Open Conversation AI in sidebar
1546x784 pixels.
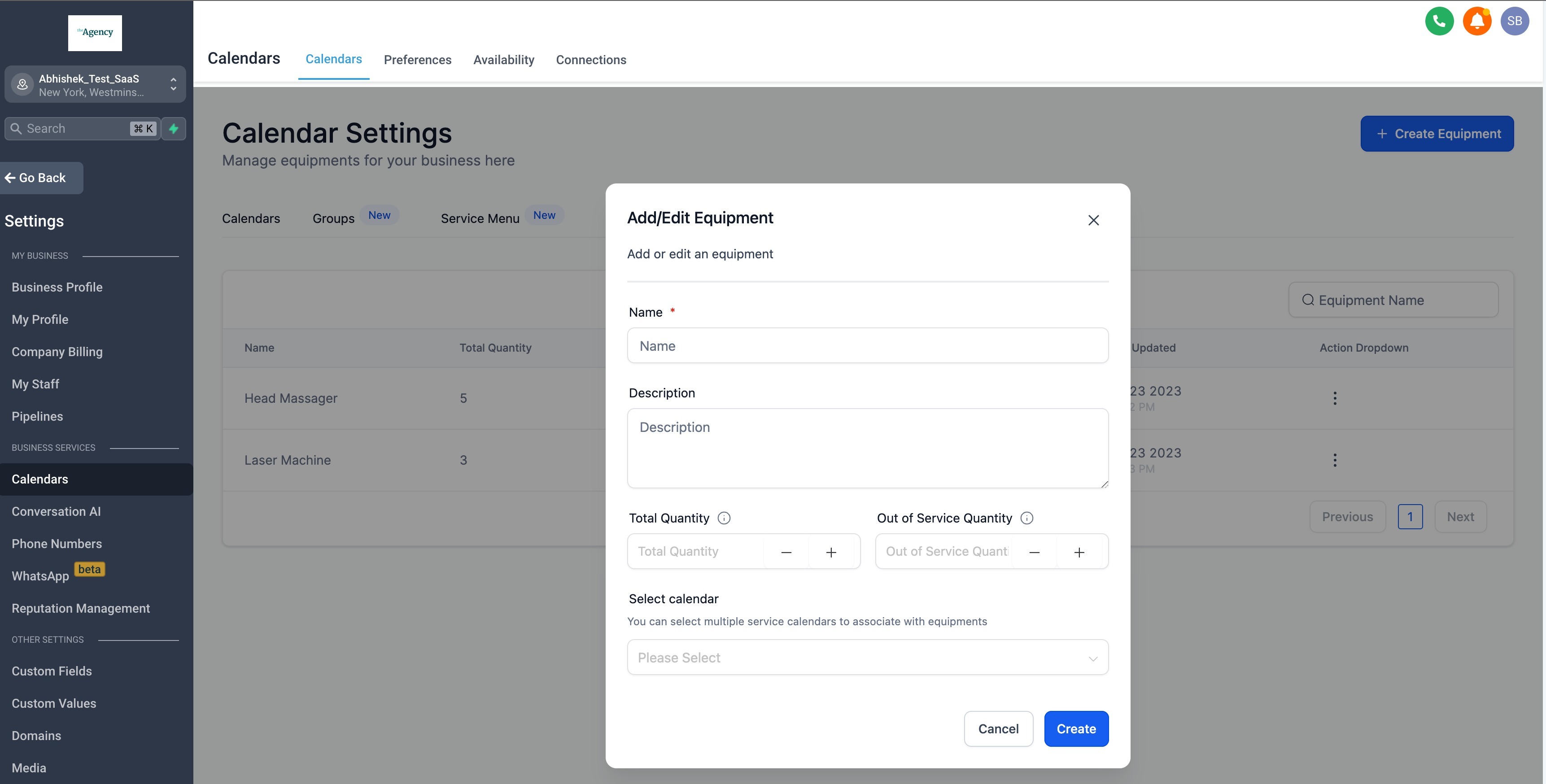56,512
